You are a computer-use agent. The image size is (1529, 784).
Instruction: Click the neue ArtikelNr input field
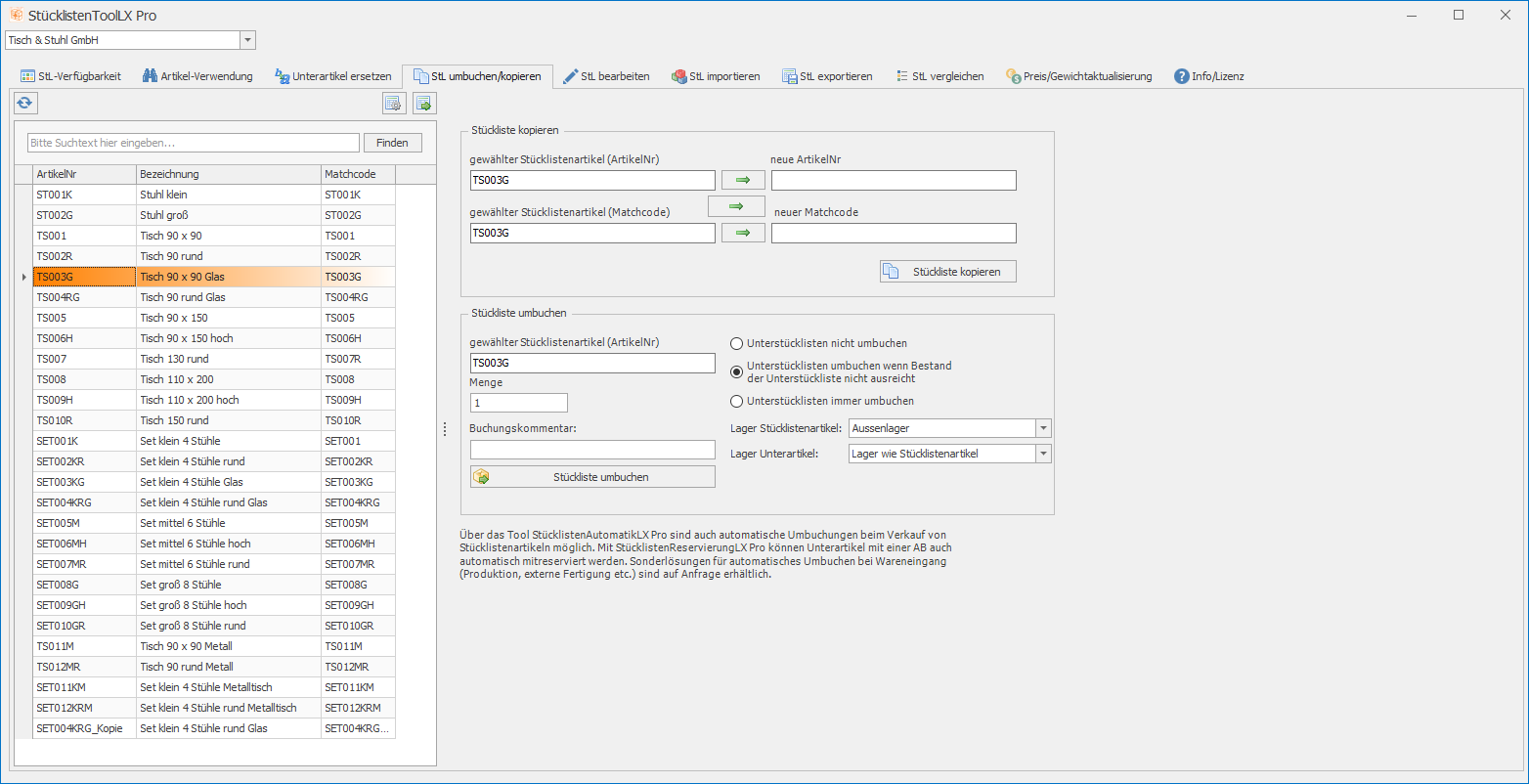(894, 181)
